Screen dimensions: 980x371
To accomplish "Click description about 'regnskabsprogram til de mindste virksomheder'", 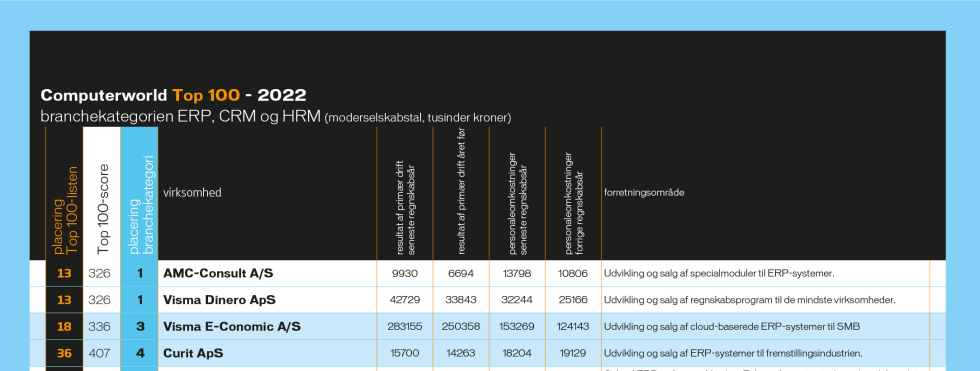I will click(x=792, y=300).
